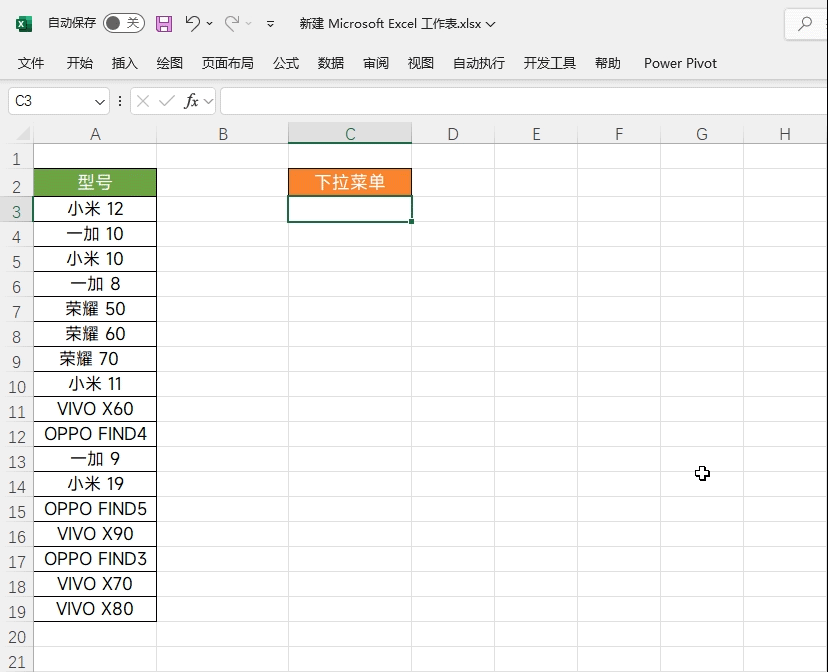
Task: Click the Excel app icon
Action: click(24, 24)
